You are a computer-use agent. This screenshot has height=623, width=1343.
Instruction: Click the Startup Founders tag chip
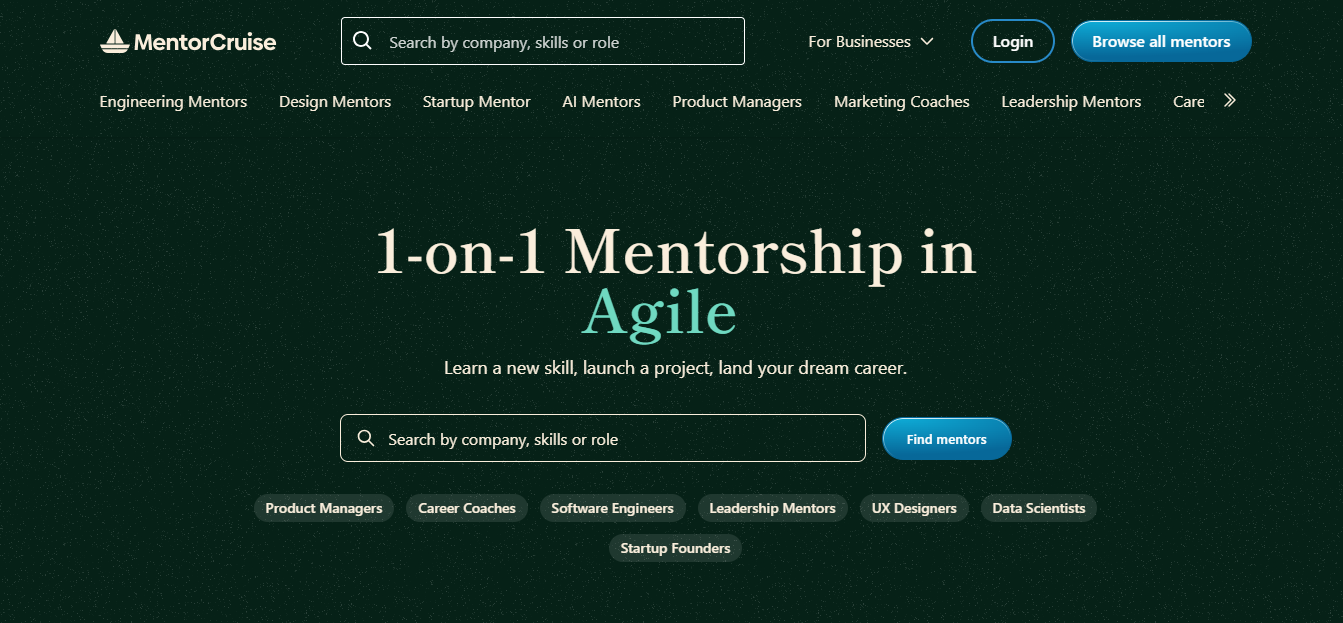675,548
